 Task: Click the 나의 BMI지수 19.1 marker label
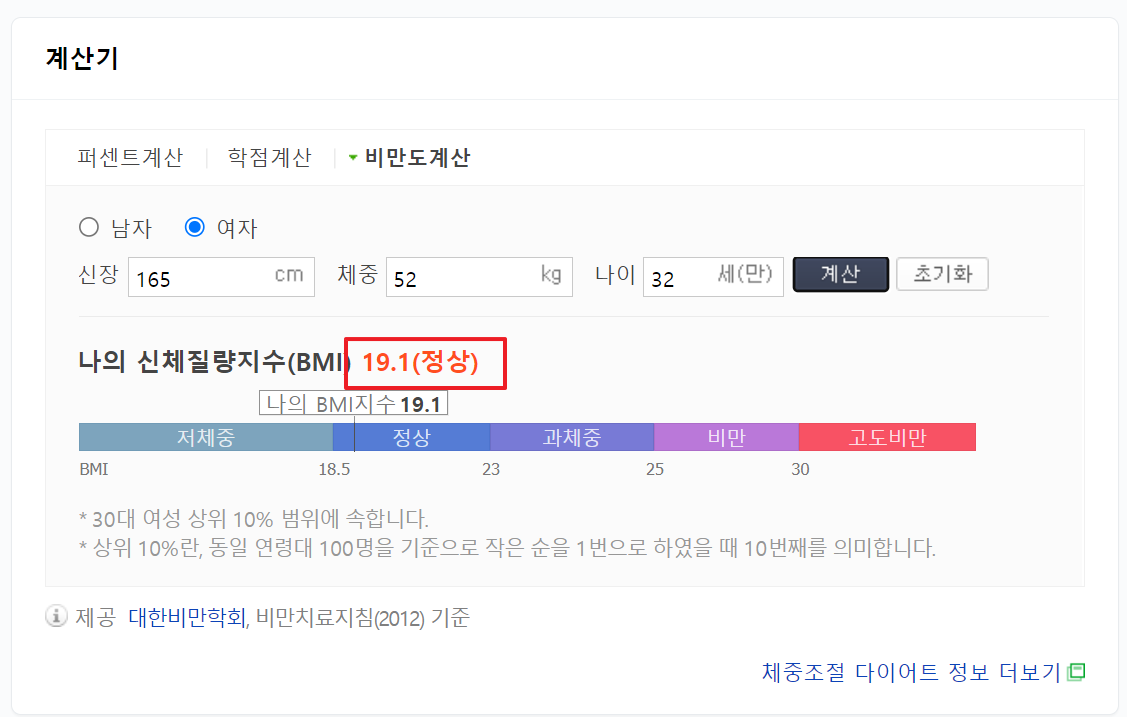(x=353, y=402)
